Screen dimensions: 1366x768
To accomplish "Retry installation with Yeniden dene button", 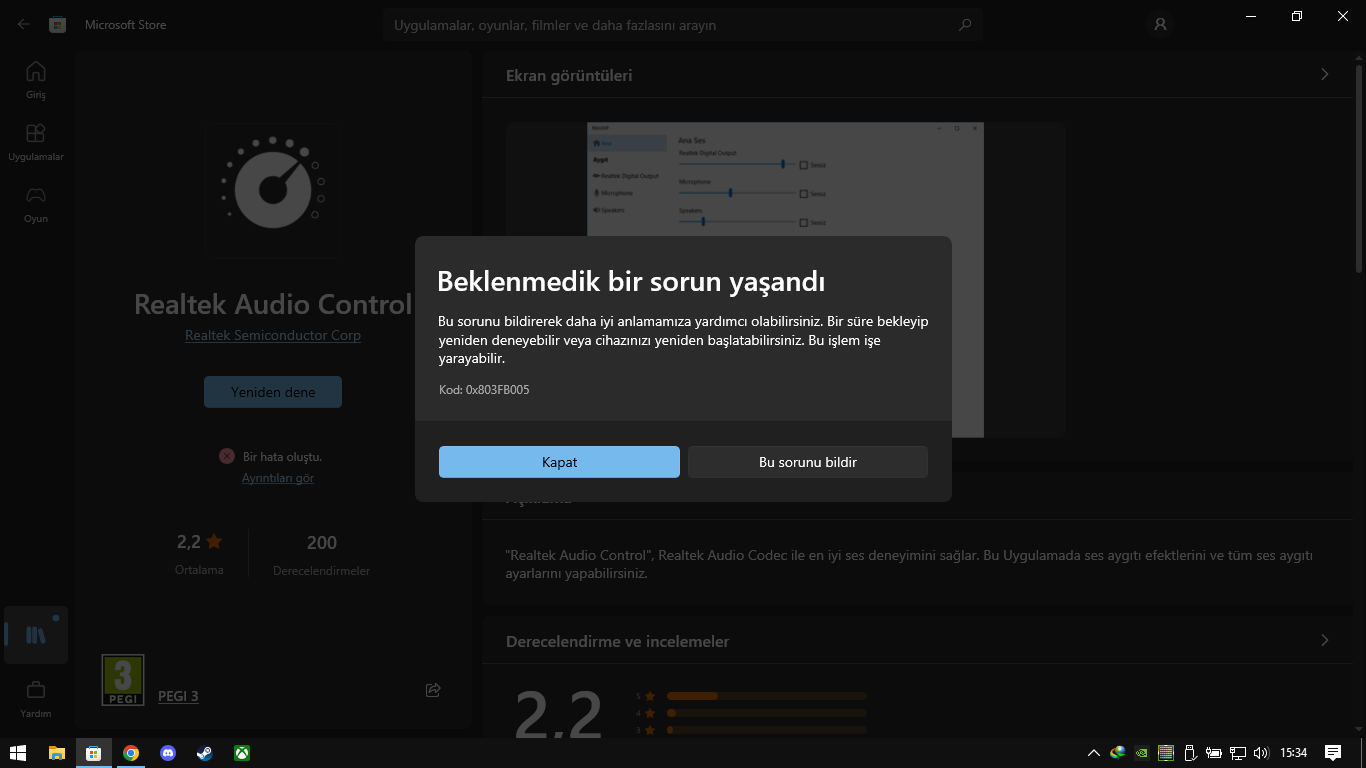I will tap(273, 392).
